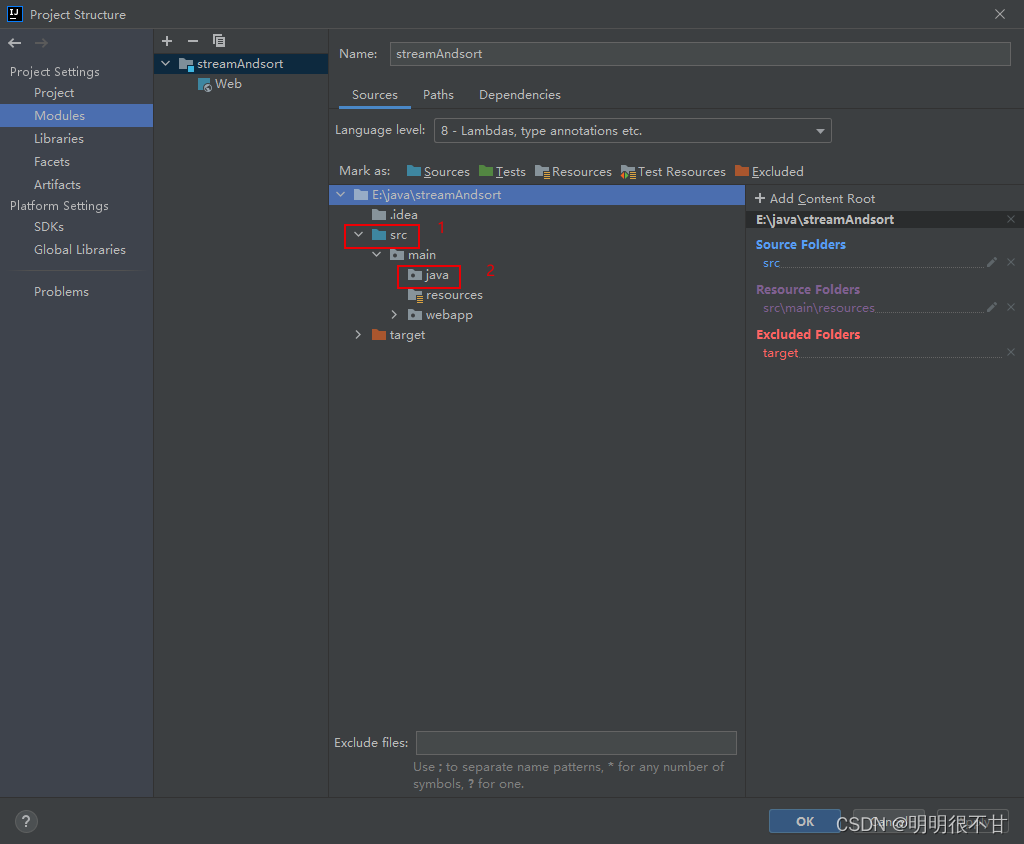Edit the src source folder properties
The width and height of the screenshot is (1024, 844).
[x=991, y=263]
